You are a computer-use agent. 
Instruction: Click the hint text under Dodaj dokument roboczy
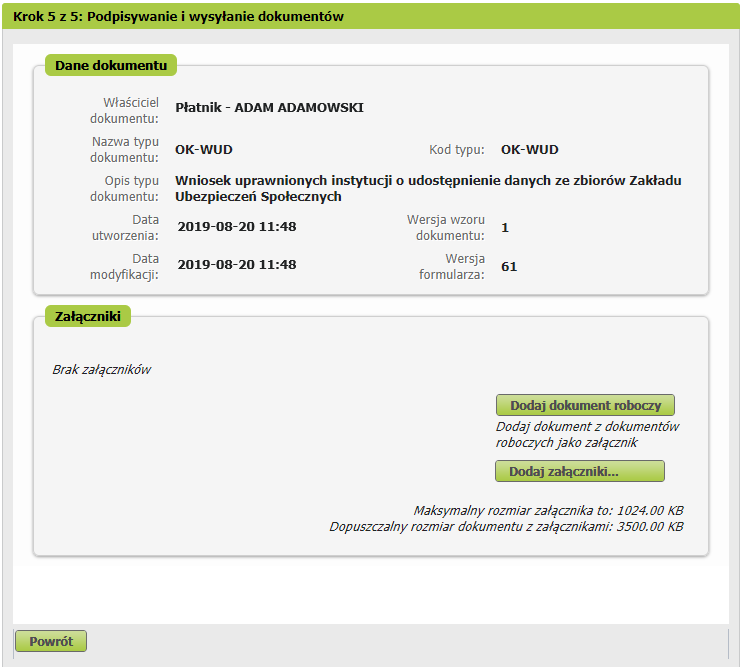tap(587, 434)
